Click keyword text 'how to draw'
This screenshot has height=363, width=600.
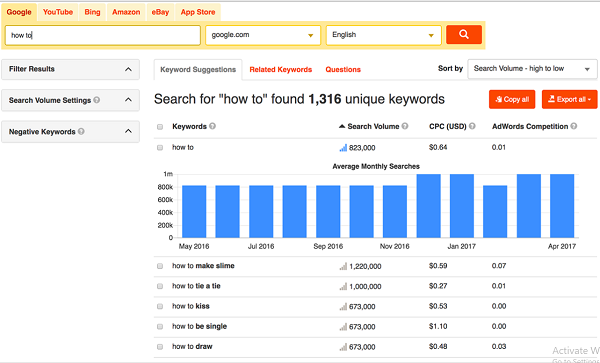coord(192,347)
